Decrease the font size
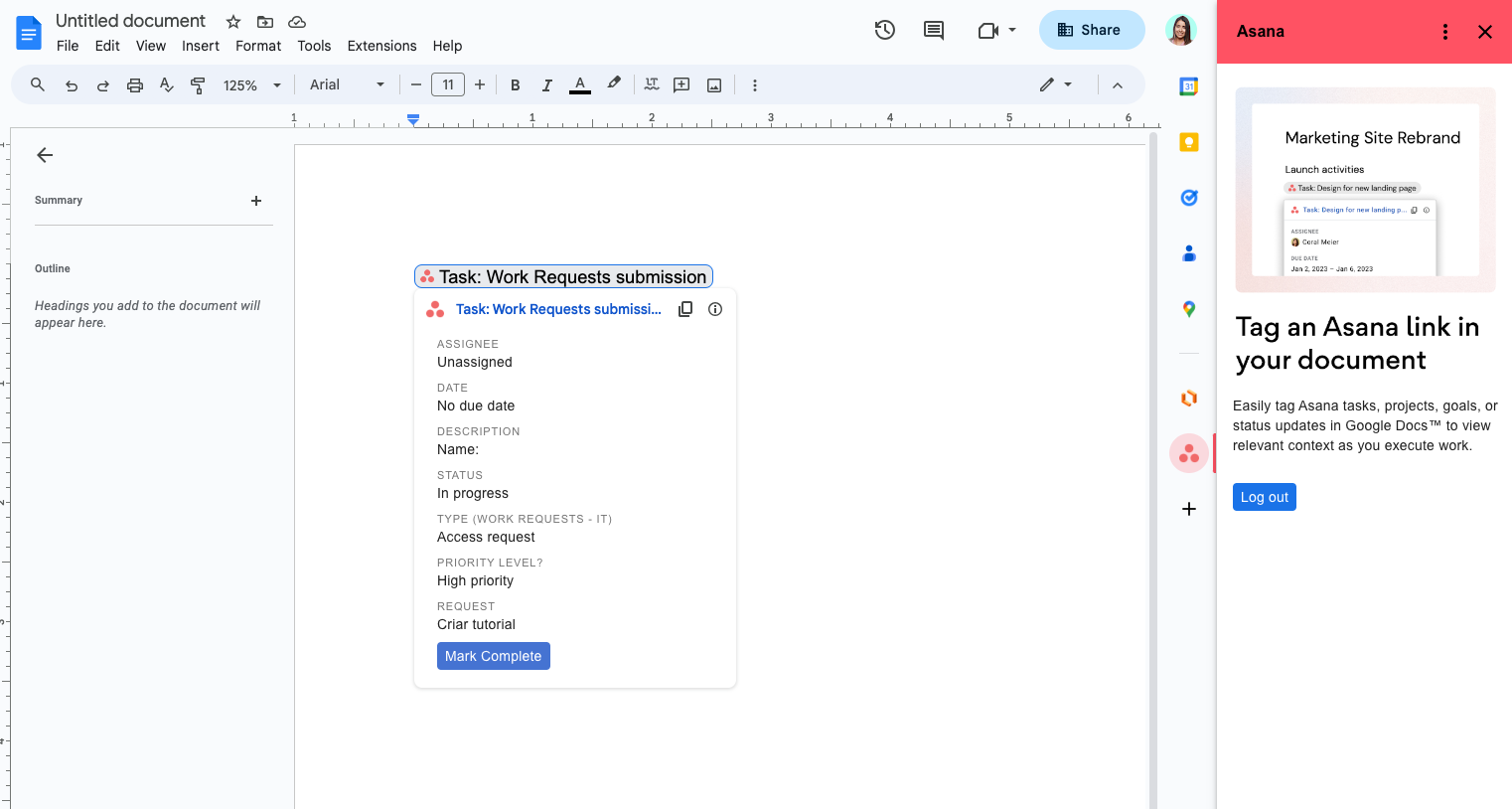The width and height of the screenshot is (1512, 809). [x=416, y=85]
